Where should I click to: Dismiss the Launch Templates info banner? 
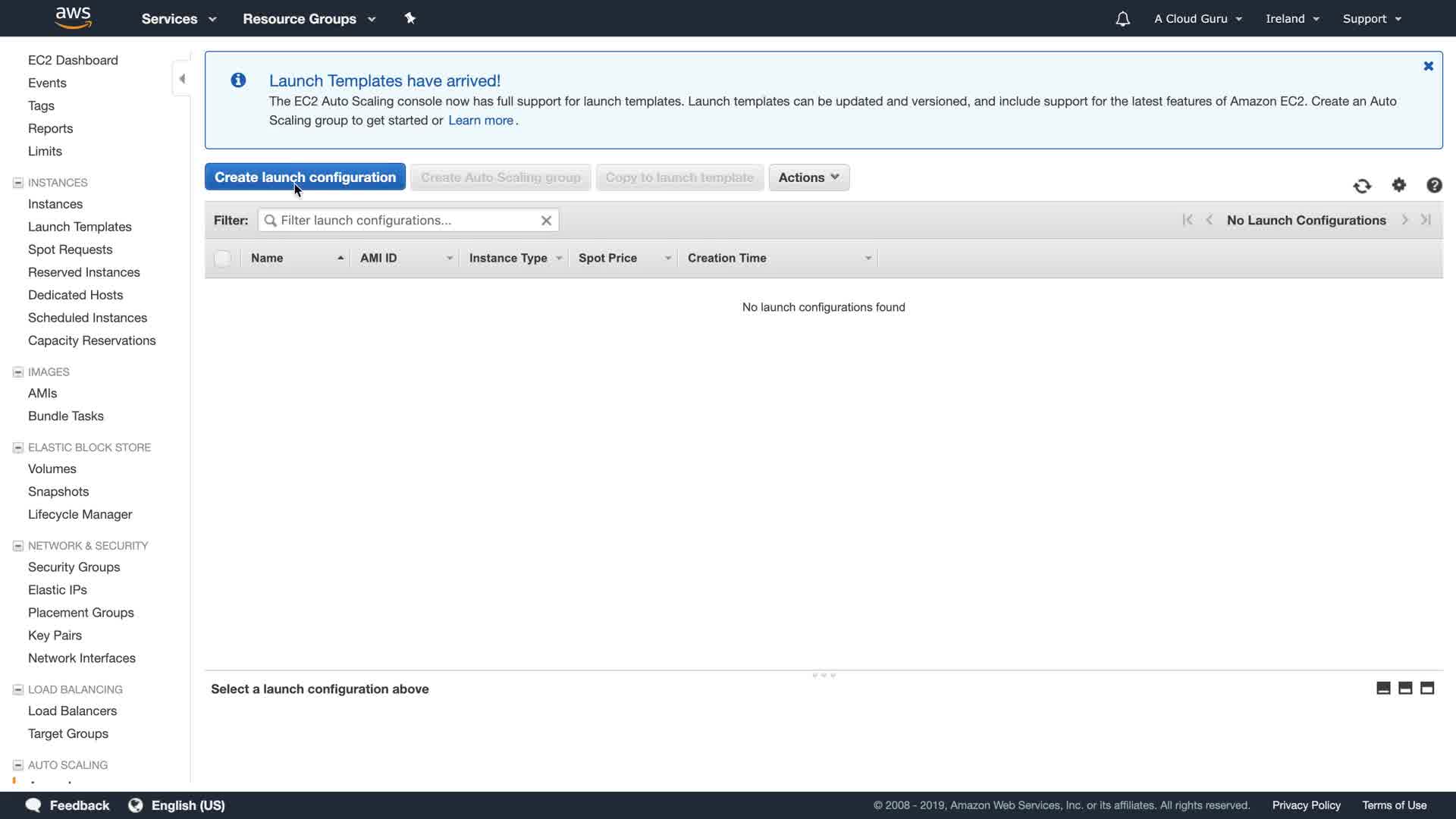point(1428,67)
